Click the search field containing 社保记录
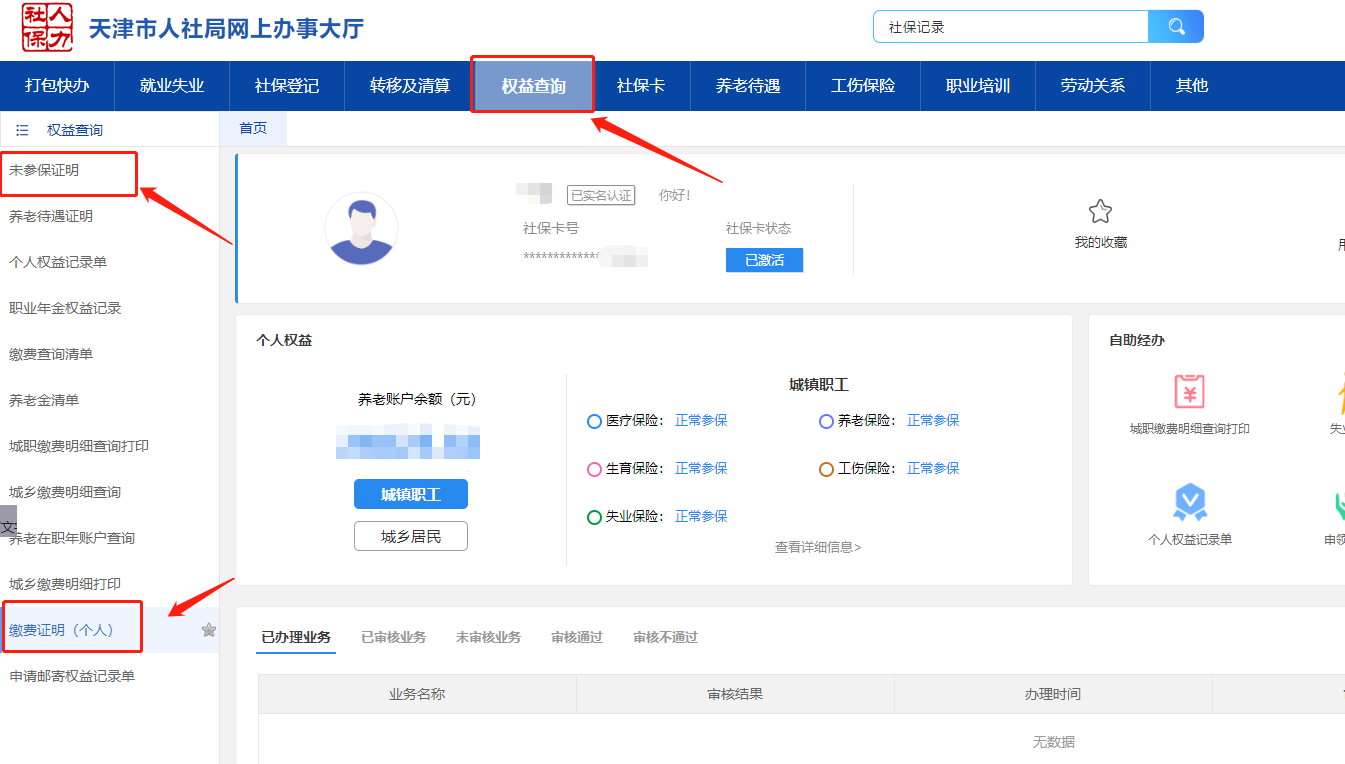Image resolution: width=1345 pixels, height=764 pixels. point(1010,27)
